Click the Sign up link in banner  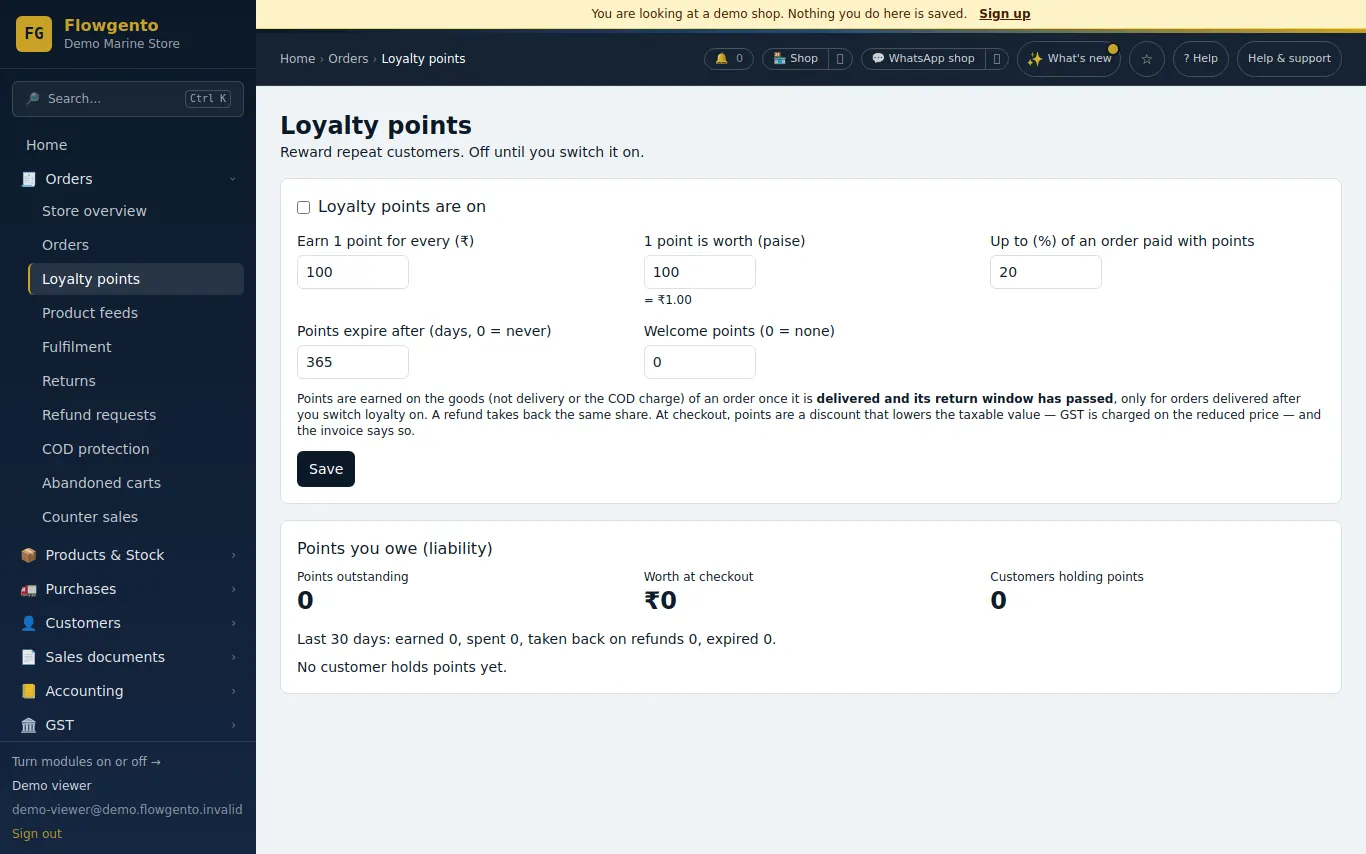point(1004,14)
